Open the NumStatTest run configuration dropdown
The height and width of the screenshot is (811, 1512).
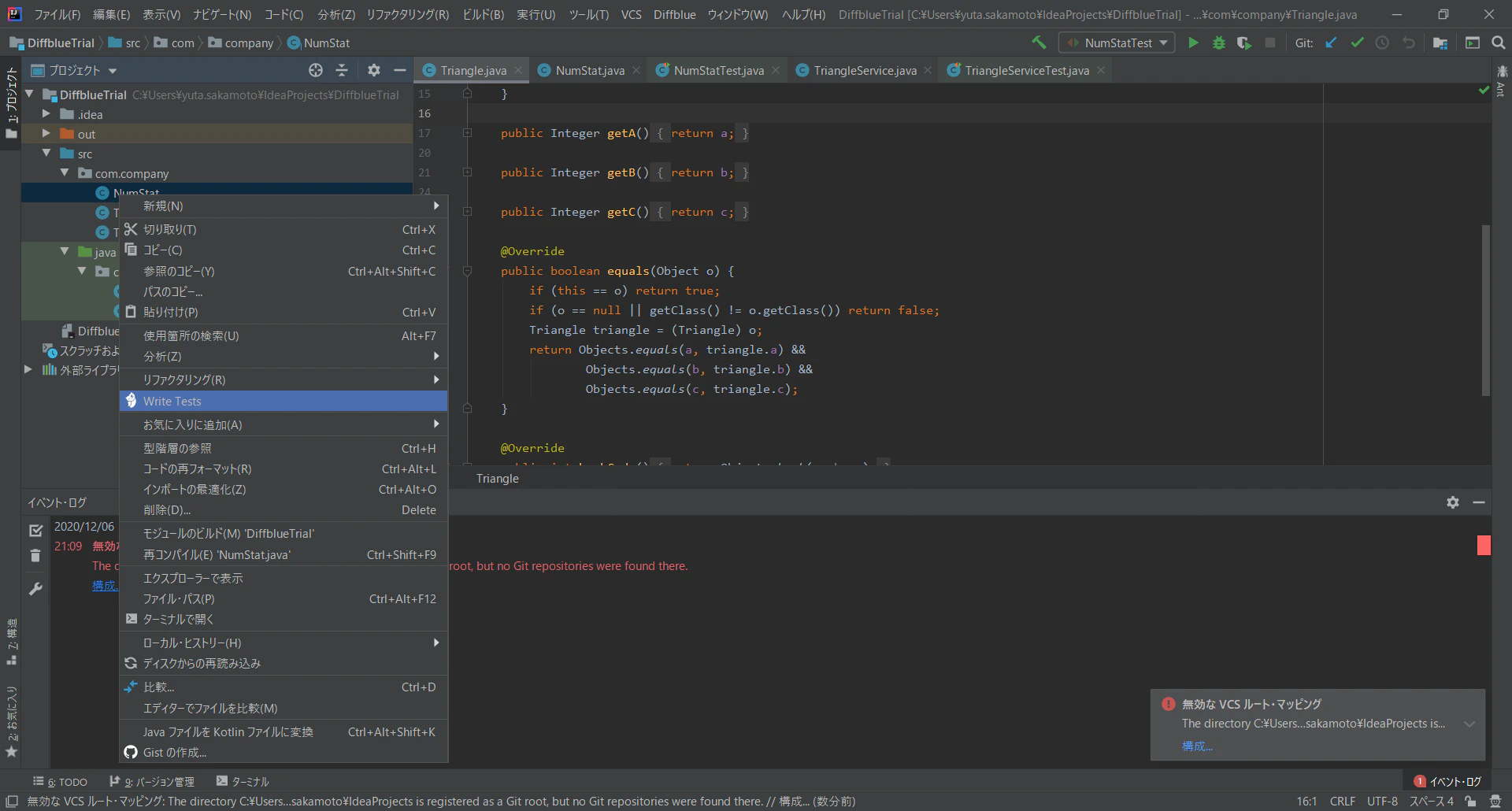coord(1117,43)
